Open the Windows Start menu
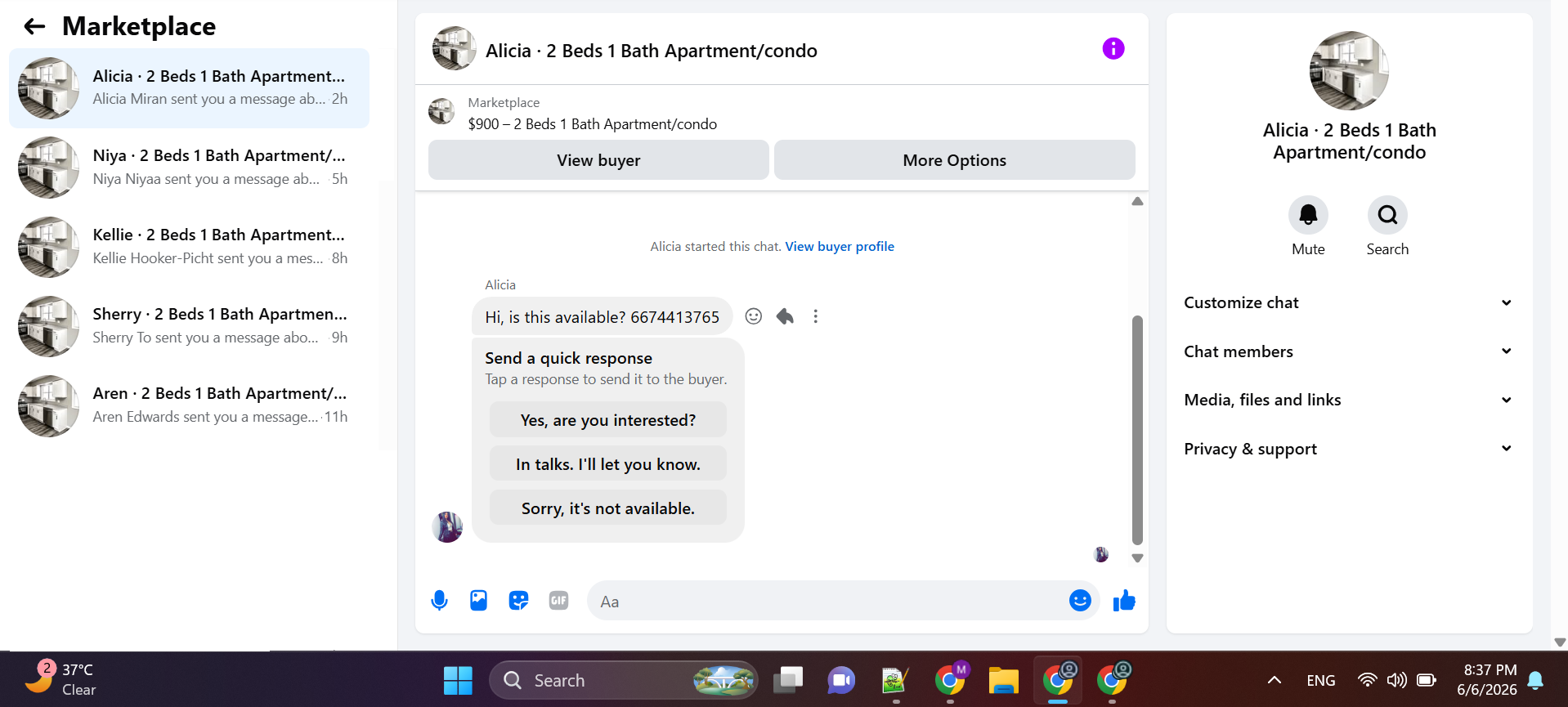This screenshot has height=707, width=1568. pos(458,680)
